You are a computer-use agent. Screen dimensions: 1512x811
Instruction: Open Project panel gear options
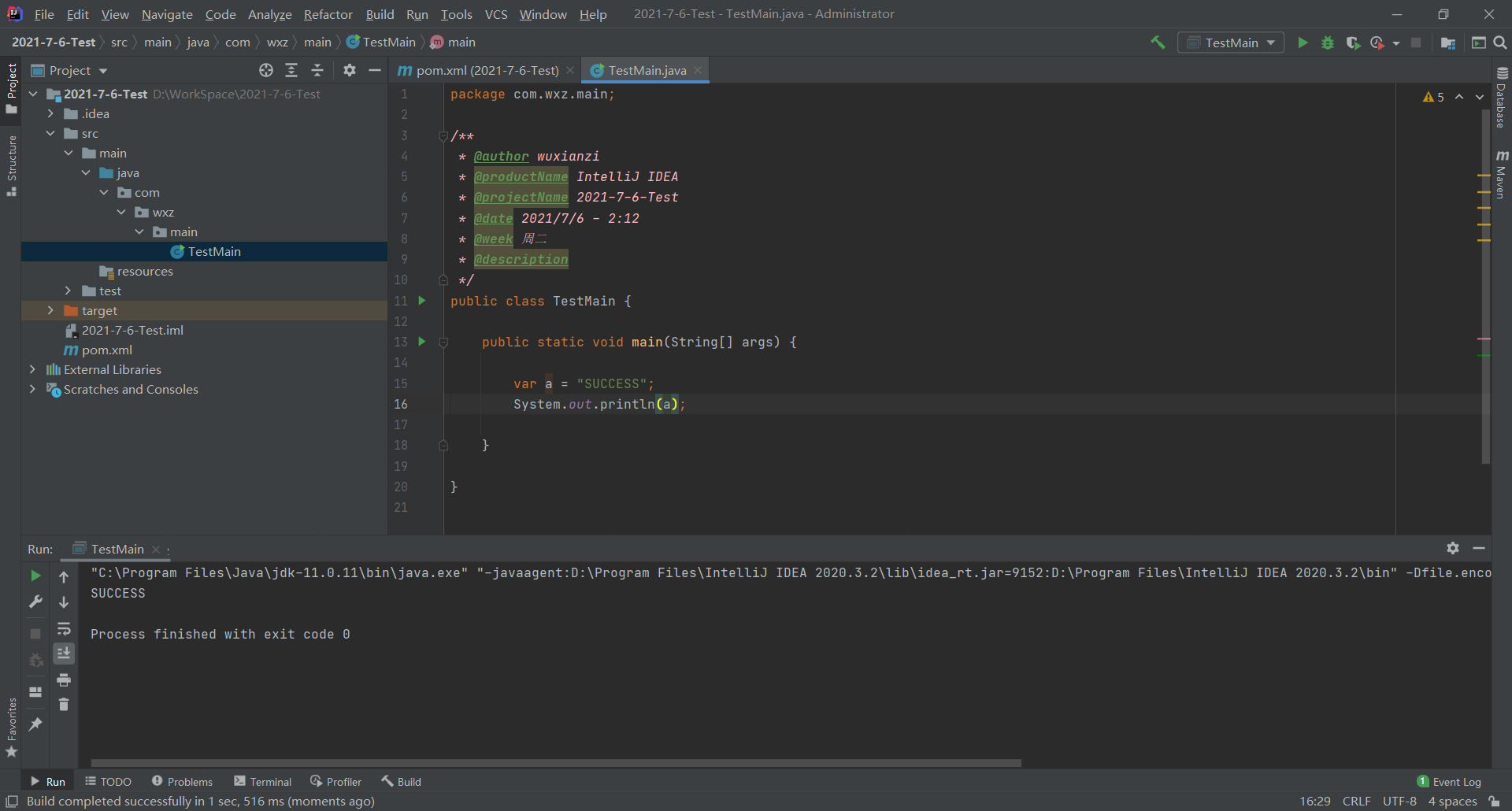coord(350,70)
